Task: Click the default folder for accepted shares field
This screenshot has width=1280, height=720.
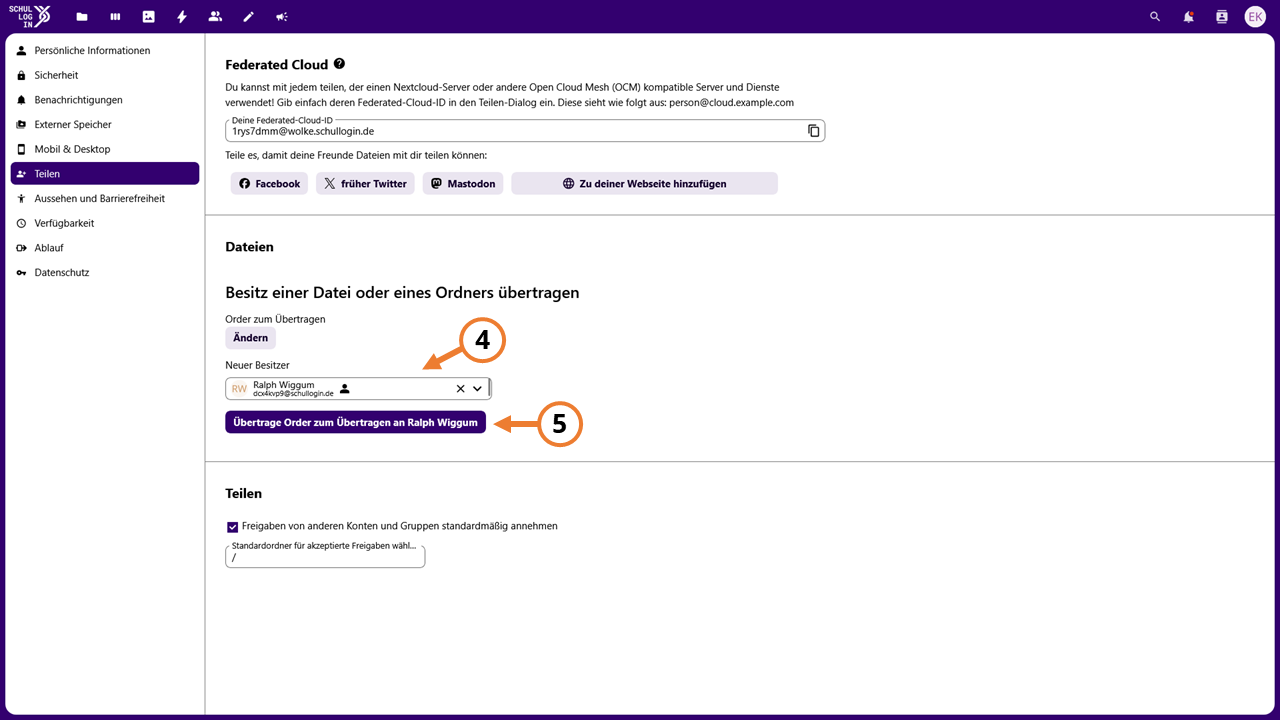Action: tap(325, 557)
